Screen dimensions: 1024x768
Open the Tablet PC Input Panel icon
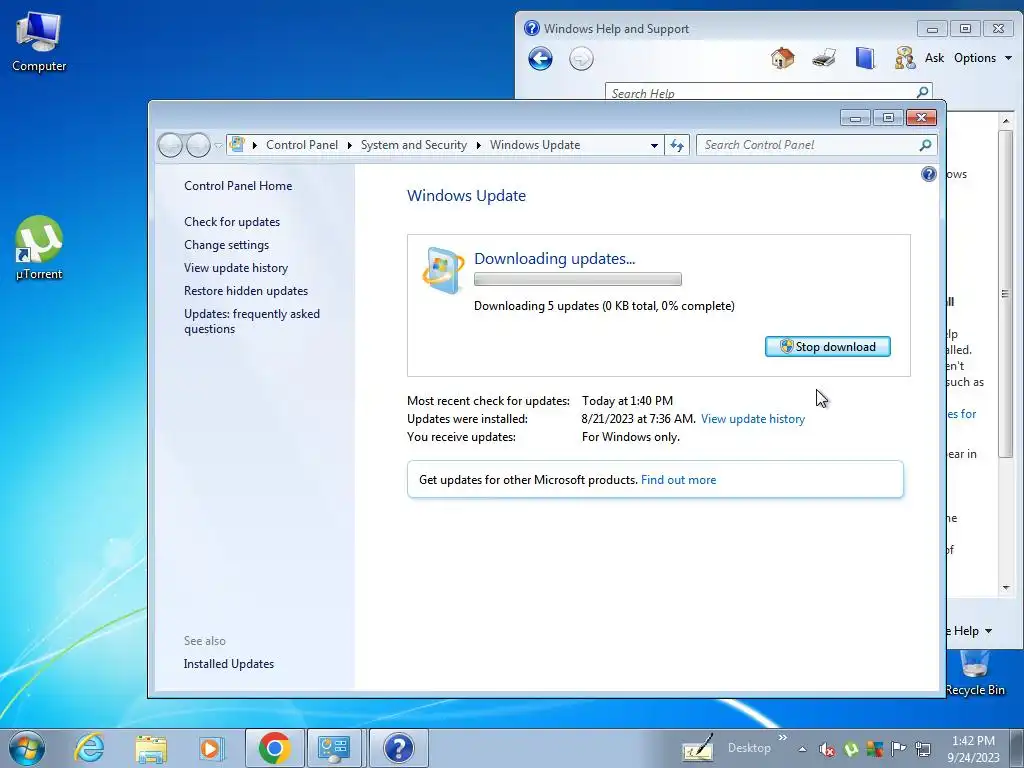697,748
